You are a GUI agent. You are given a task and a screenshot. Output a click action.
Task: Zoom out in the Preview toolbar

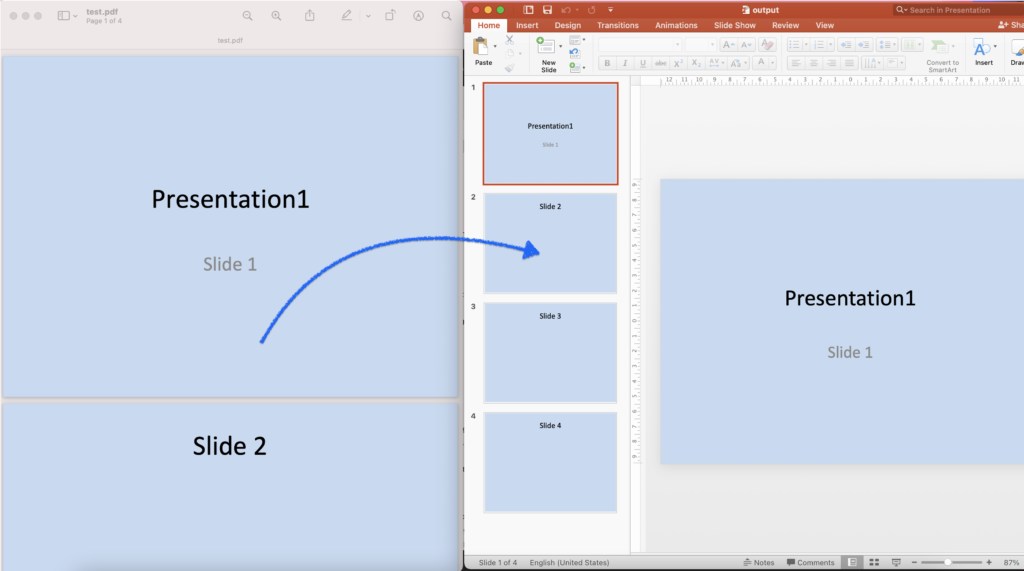(x=248, y=16)
